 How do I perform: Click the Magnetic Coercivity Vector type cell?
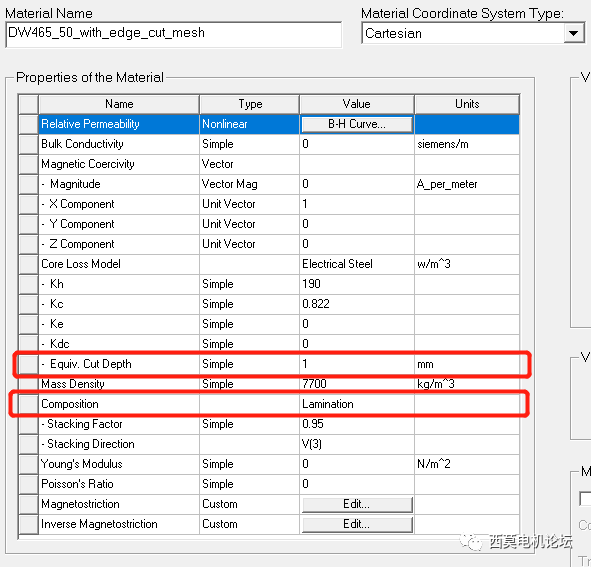pyautogui.click(x=250, y=164)
